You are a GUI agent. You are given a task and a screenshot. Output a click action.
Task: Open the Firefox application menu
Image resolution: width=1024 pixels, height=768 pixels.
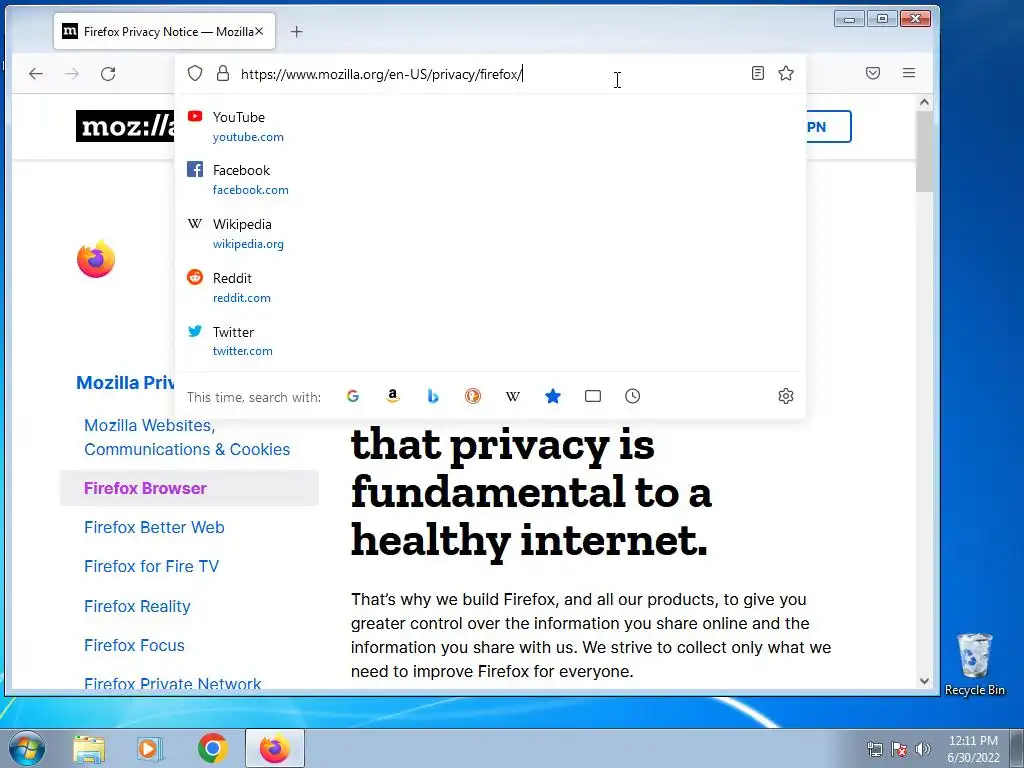(908, 73)
